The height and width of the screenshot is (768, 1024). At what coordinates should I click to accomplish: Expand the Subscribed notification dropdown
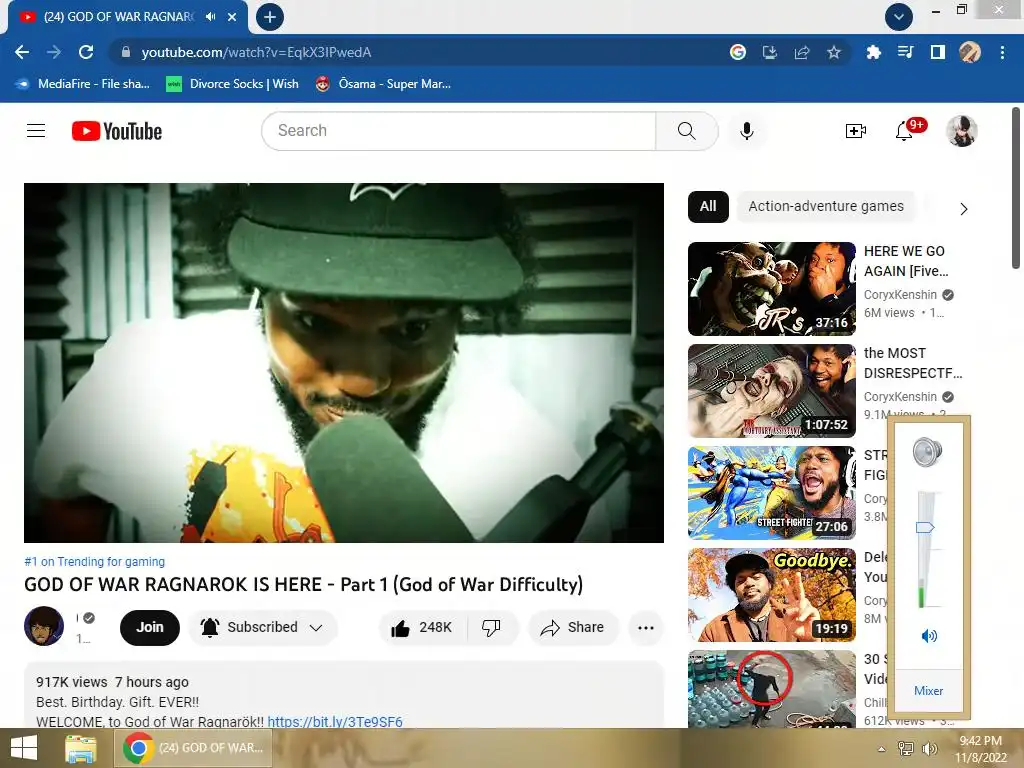coord(263,628)
